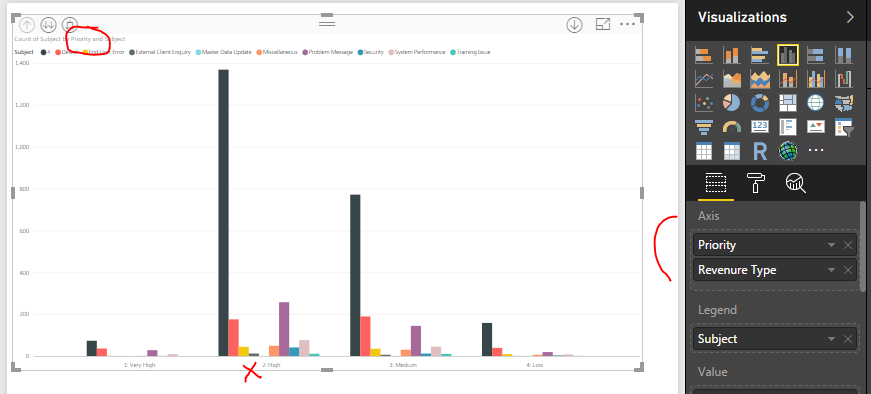Choose the Donut chart visual
Screen dimensions: 871x394
[759, 103]
